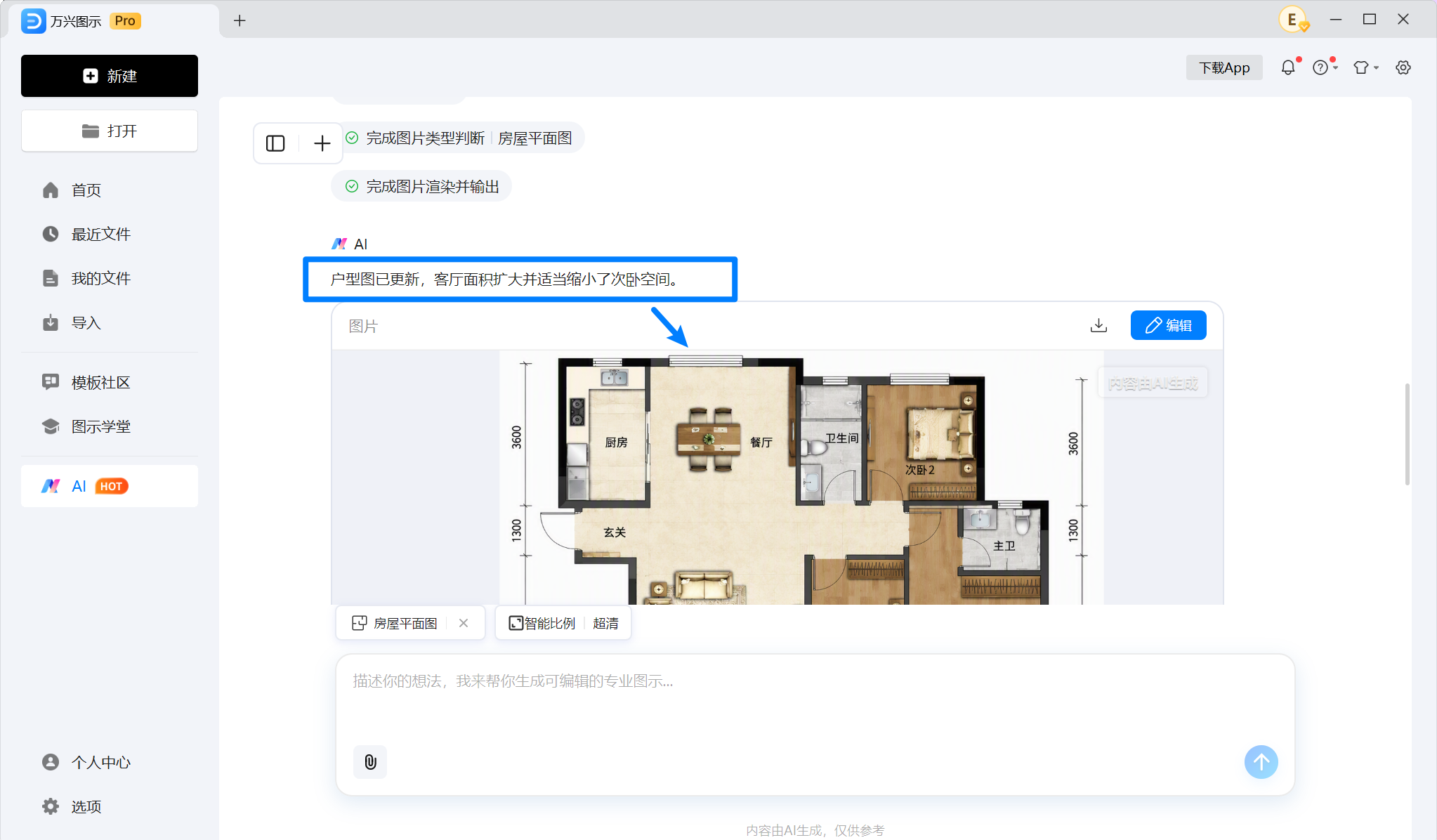Open 个人中心 in the sidebar
Viewport: 1437px width, 840px height.
click(x=110, y=762)
